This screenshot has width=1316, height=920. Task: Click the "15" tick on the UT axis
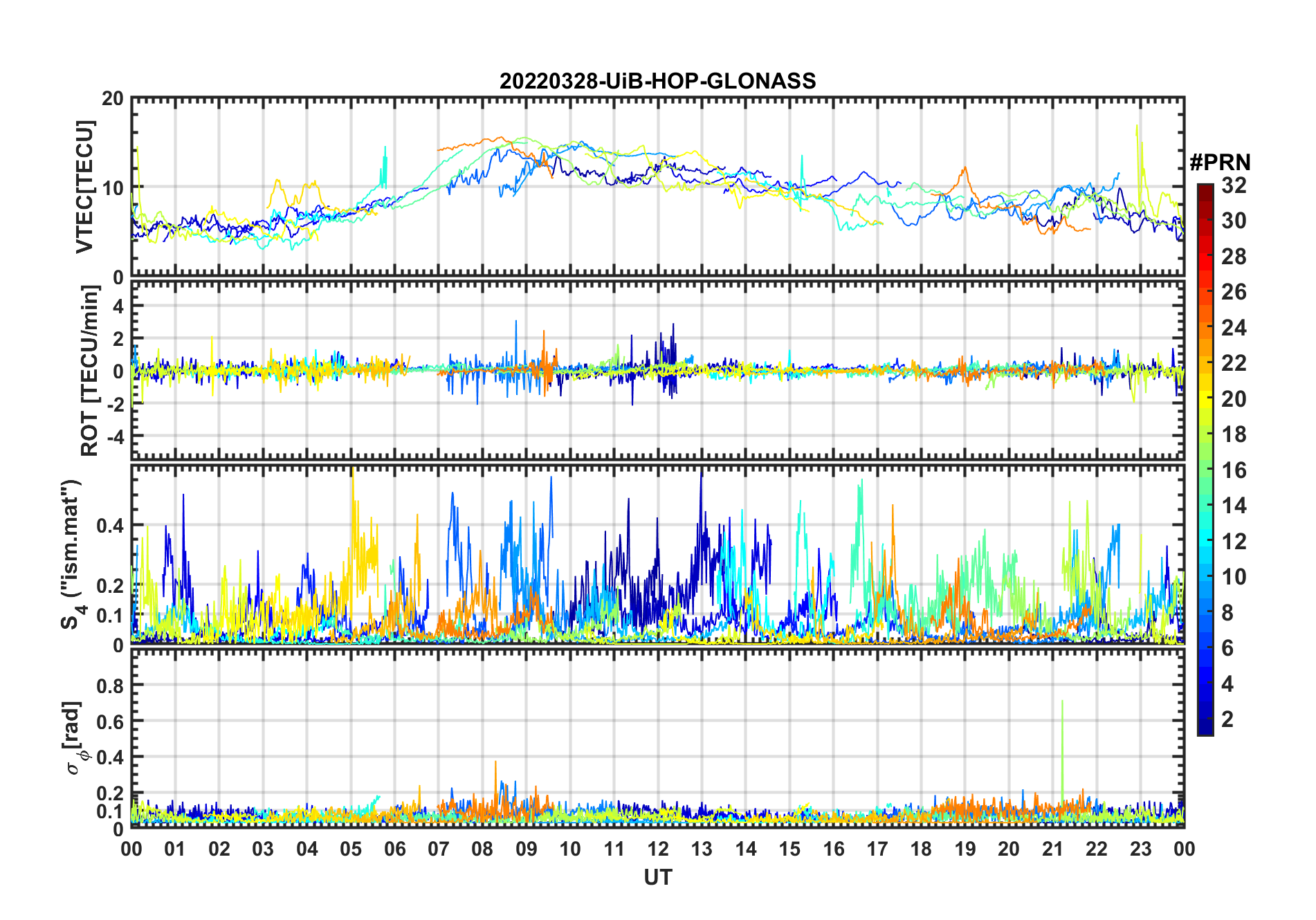pyautogui.click(x=789, y=849)
